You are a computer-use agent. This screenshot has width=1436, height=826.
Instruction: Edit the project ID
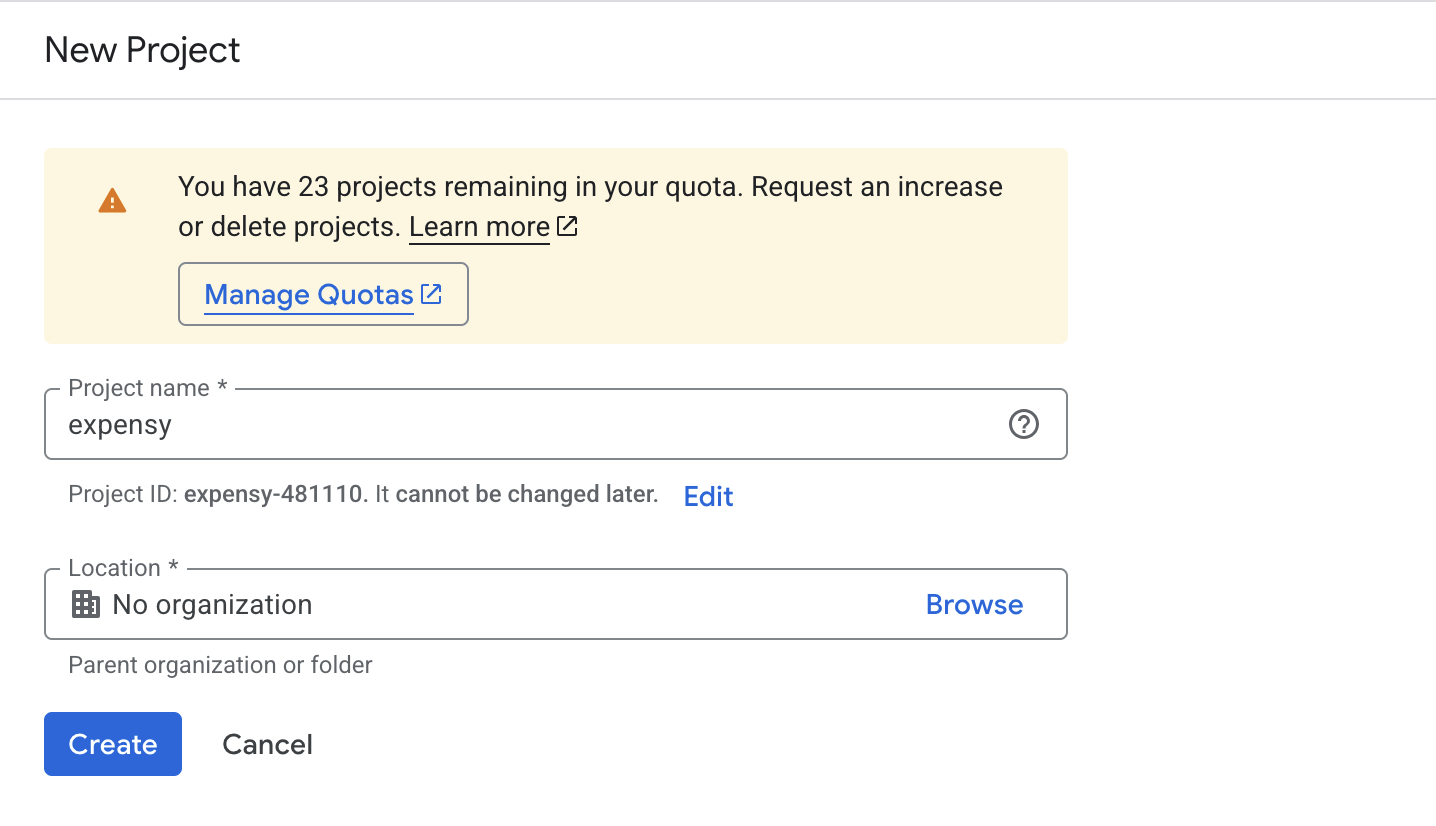point(708,496)
